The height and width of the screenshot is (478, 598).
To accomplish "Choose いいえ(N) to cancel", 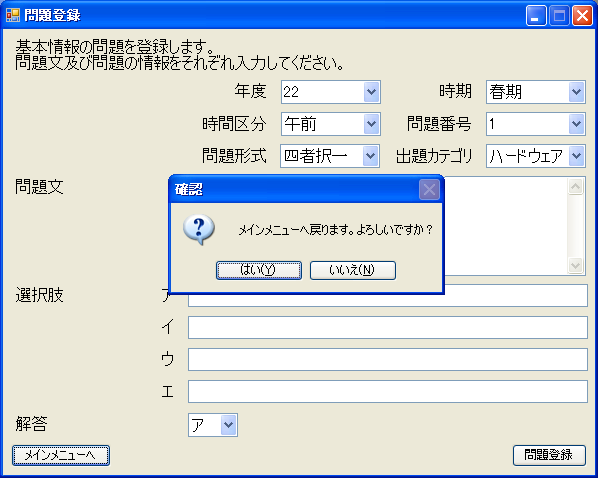I will coord(353,270).
